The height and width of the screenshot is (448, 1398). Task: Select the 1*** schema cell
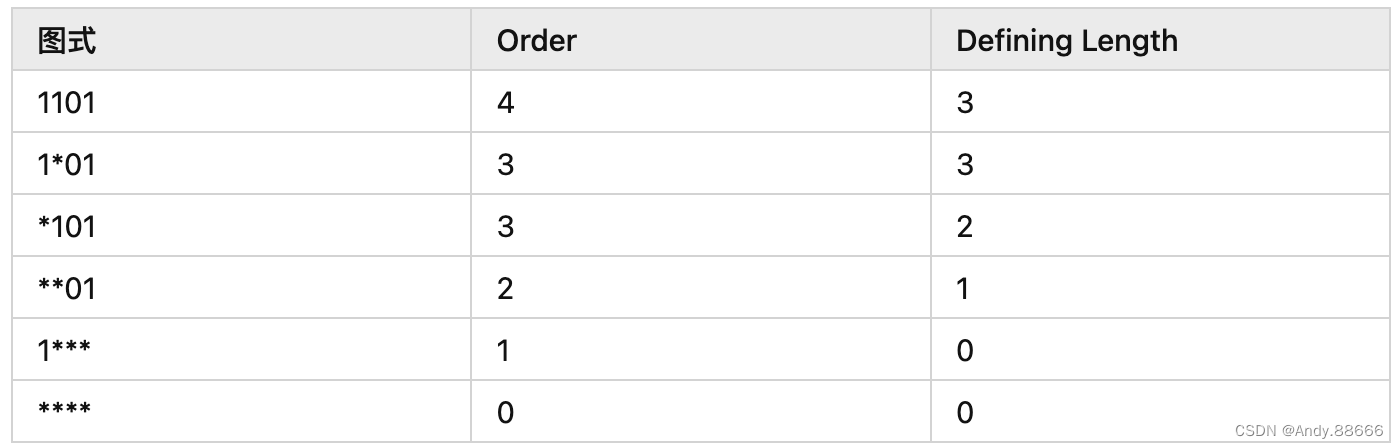(64, 350)
